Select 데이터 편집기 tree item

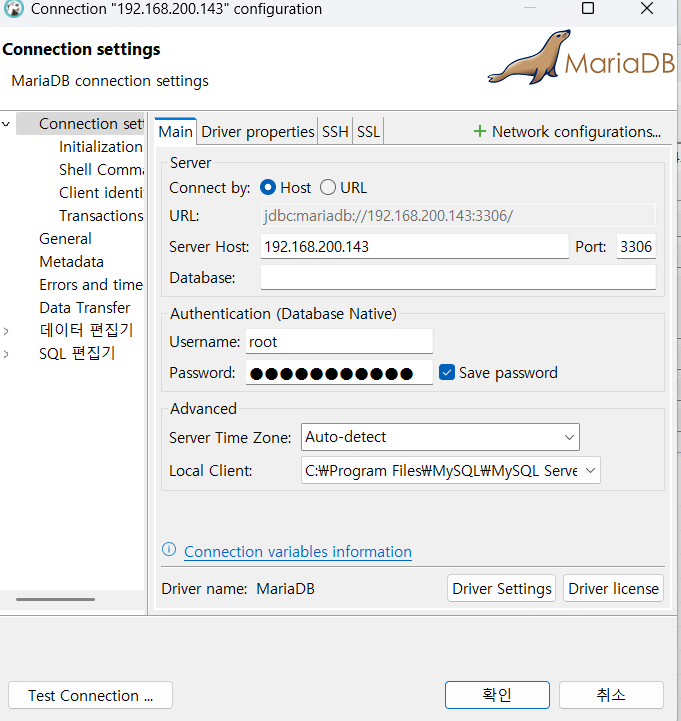click(x=86, y=330)
